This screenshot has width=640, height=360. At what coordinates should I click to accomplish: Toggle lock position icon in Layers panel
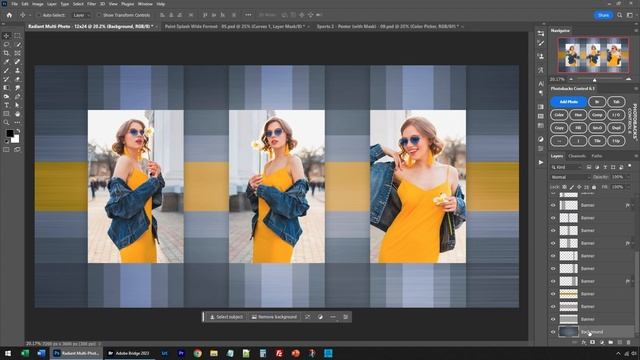(579, 187)
